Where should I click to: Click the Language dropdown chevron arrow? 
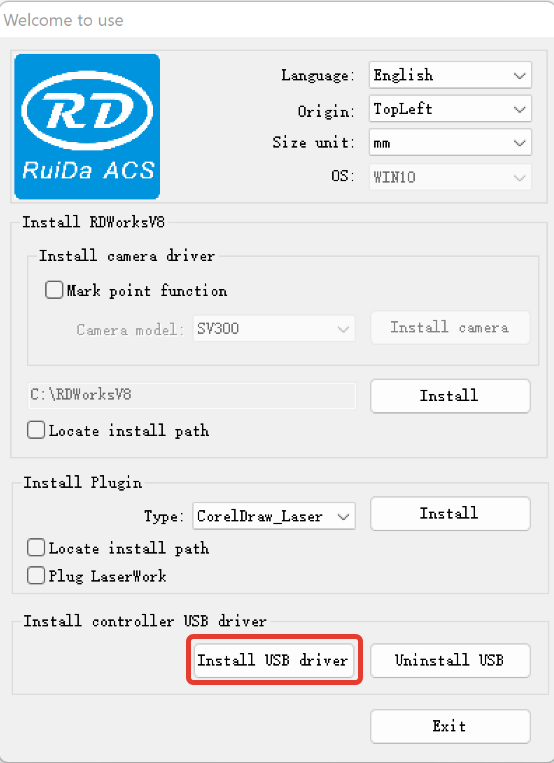(x=519, y=75)
